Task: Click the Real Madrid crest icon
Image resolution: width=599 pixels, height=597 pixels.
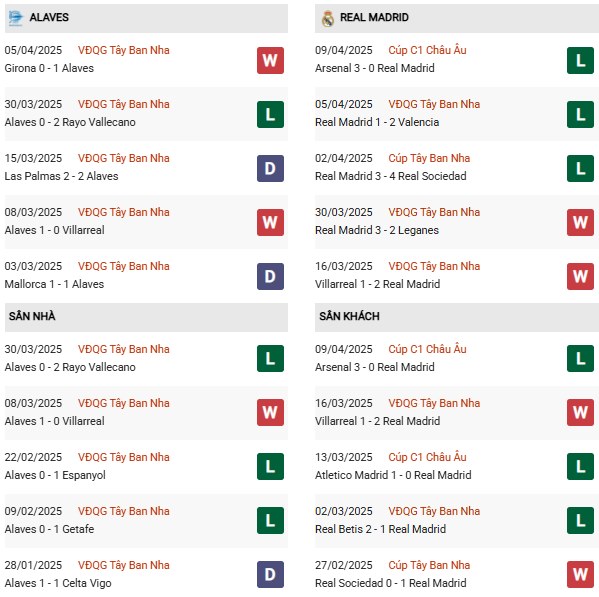Action: tap(327, 18)
